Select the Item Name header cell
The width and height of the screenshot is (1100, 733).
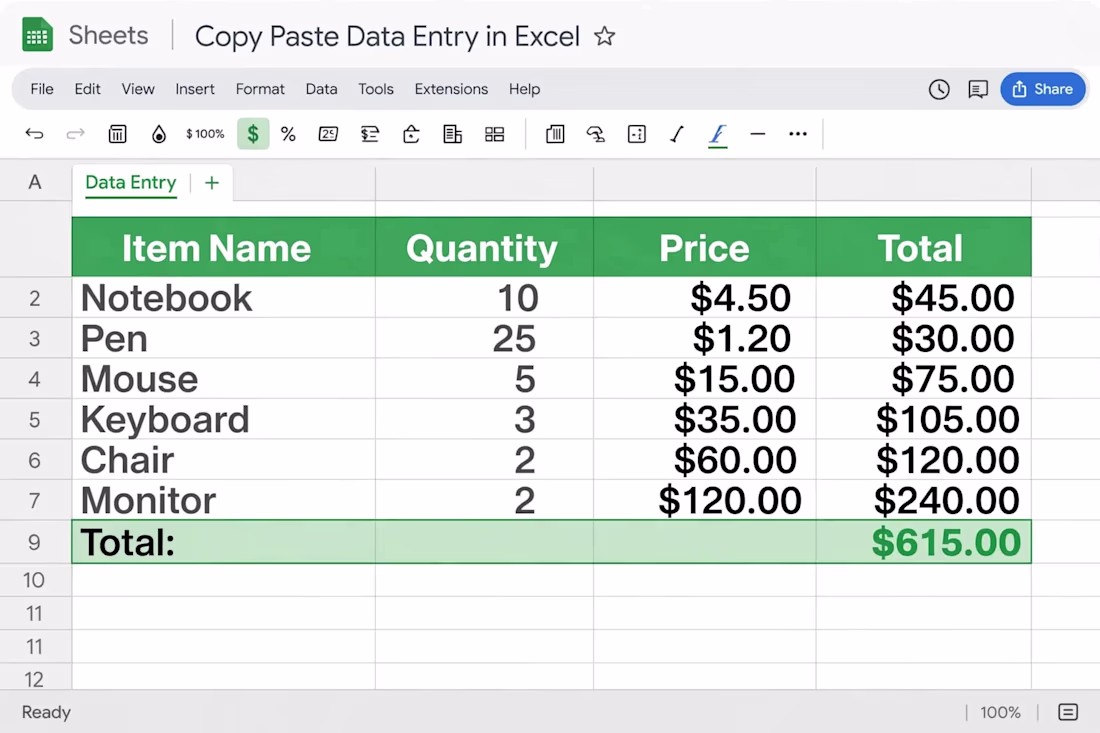coord(224,247)
